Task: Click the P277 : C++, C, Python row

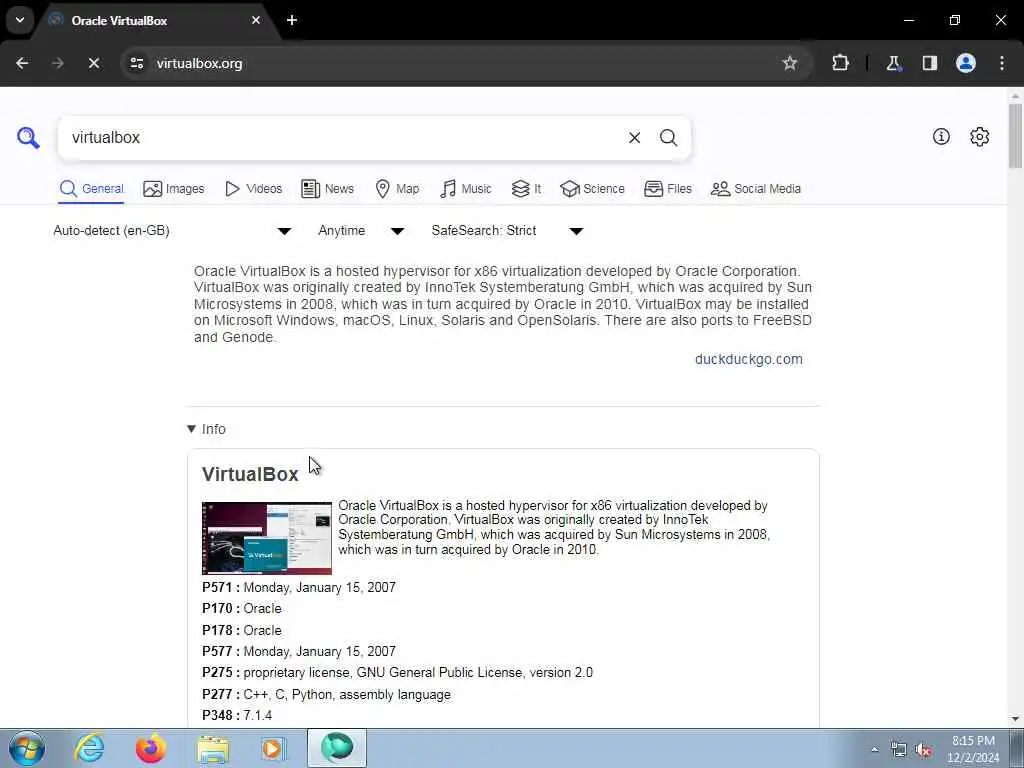Action: coord(327,694)
